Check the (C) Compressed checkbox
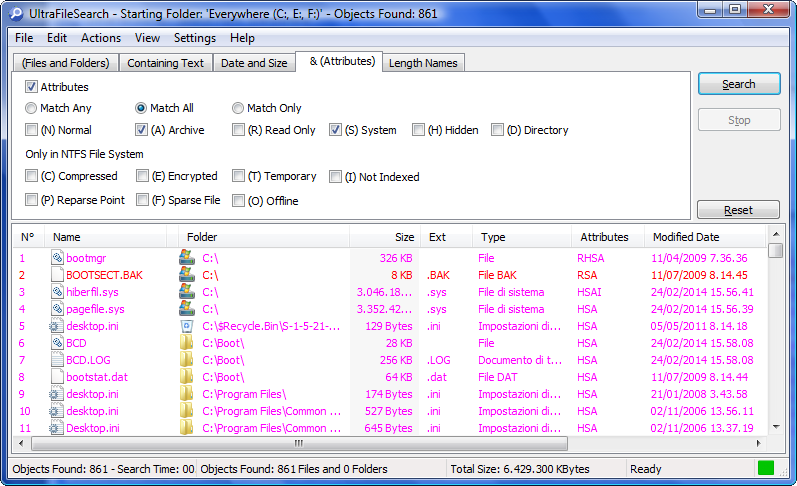Screen dimensions: 797x486 coord(32,176)
